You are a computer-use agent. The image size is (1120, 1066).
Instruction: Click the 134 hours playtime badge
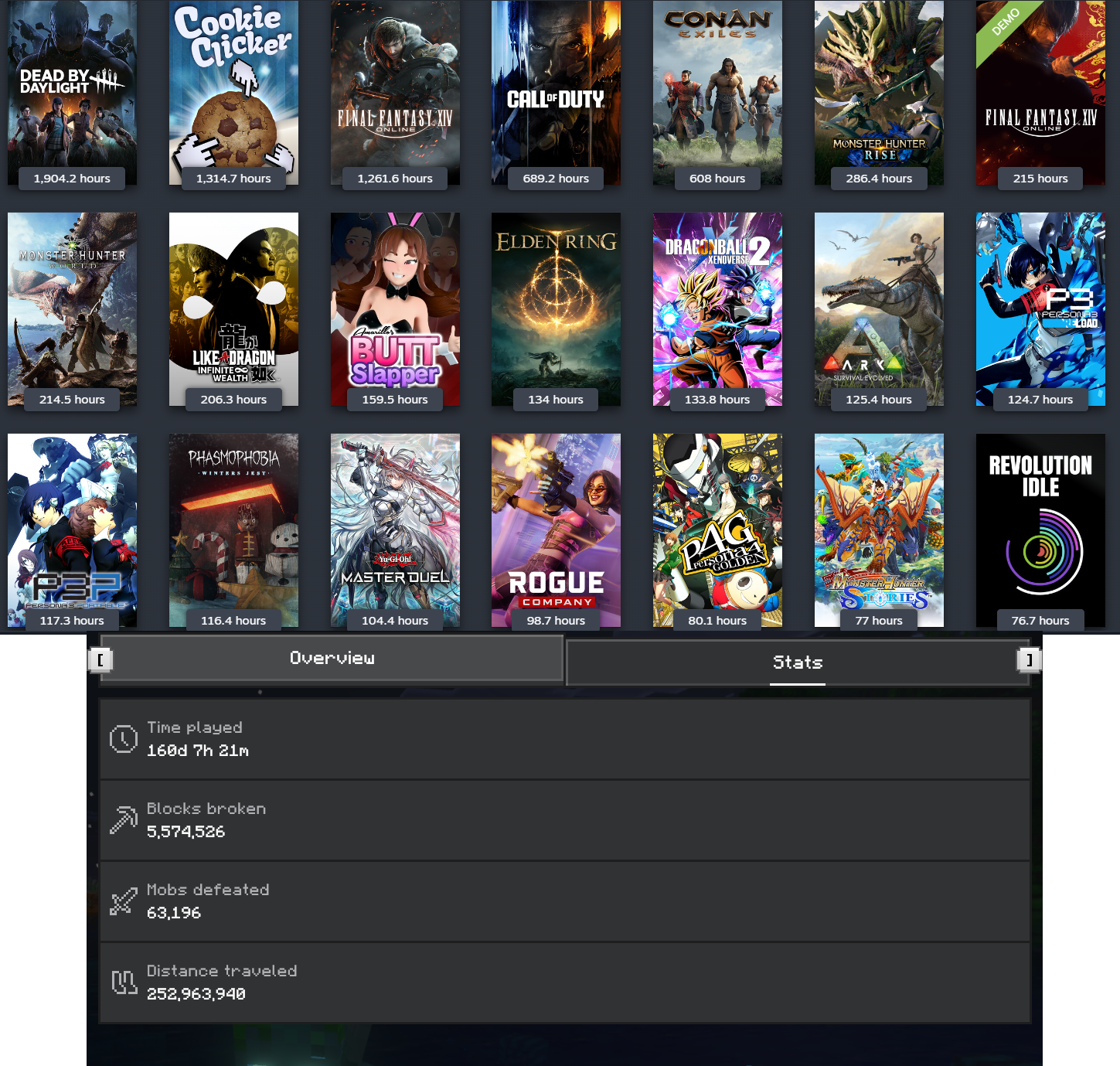point(556,400)
